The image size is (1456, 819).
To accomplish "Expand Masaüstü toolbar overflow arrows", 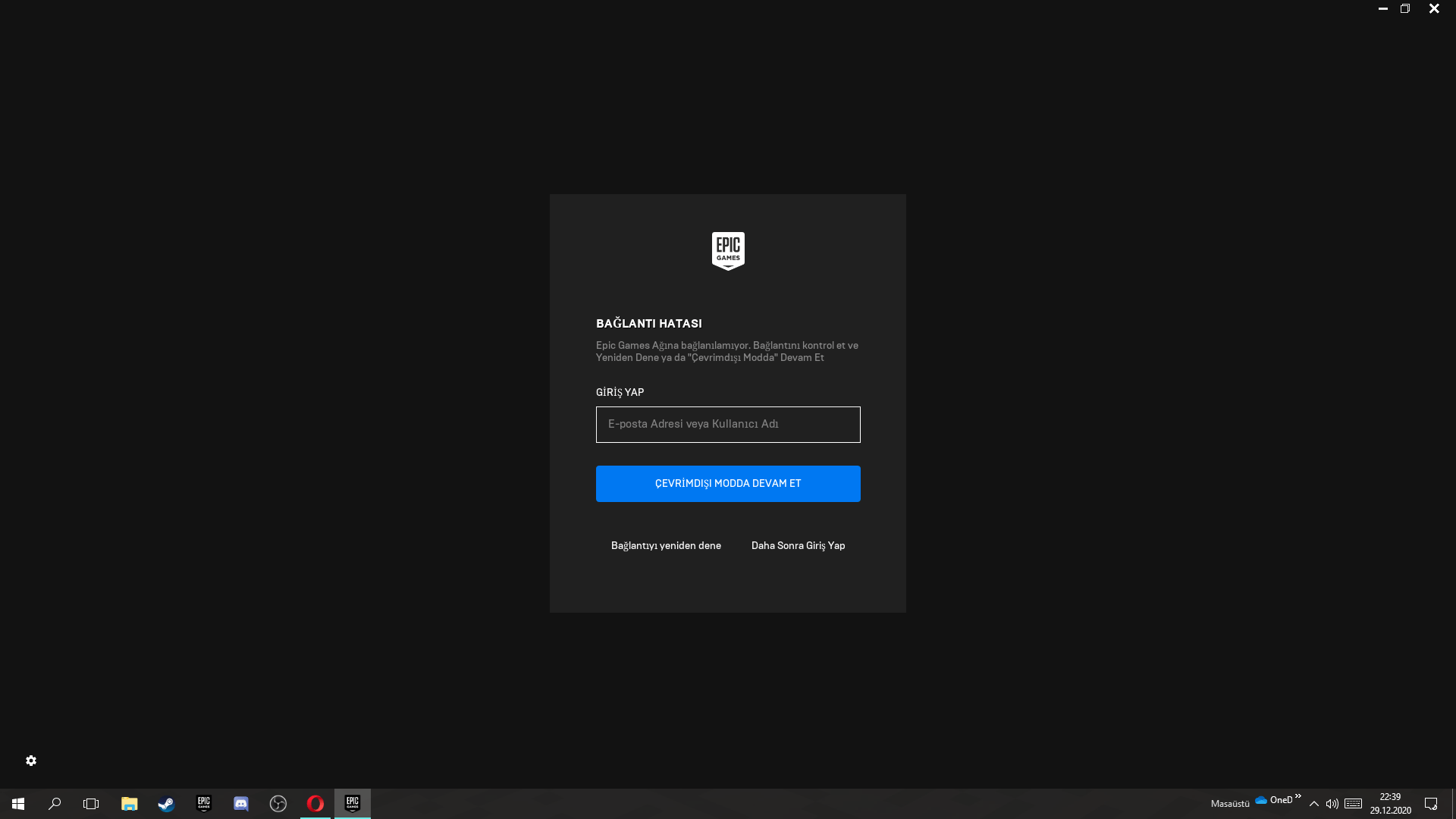I will [x=1298, y=796].
